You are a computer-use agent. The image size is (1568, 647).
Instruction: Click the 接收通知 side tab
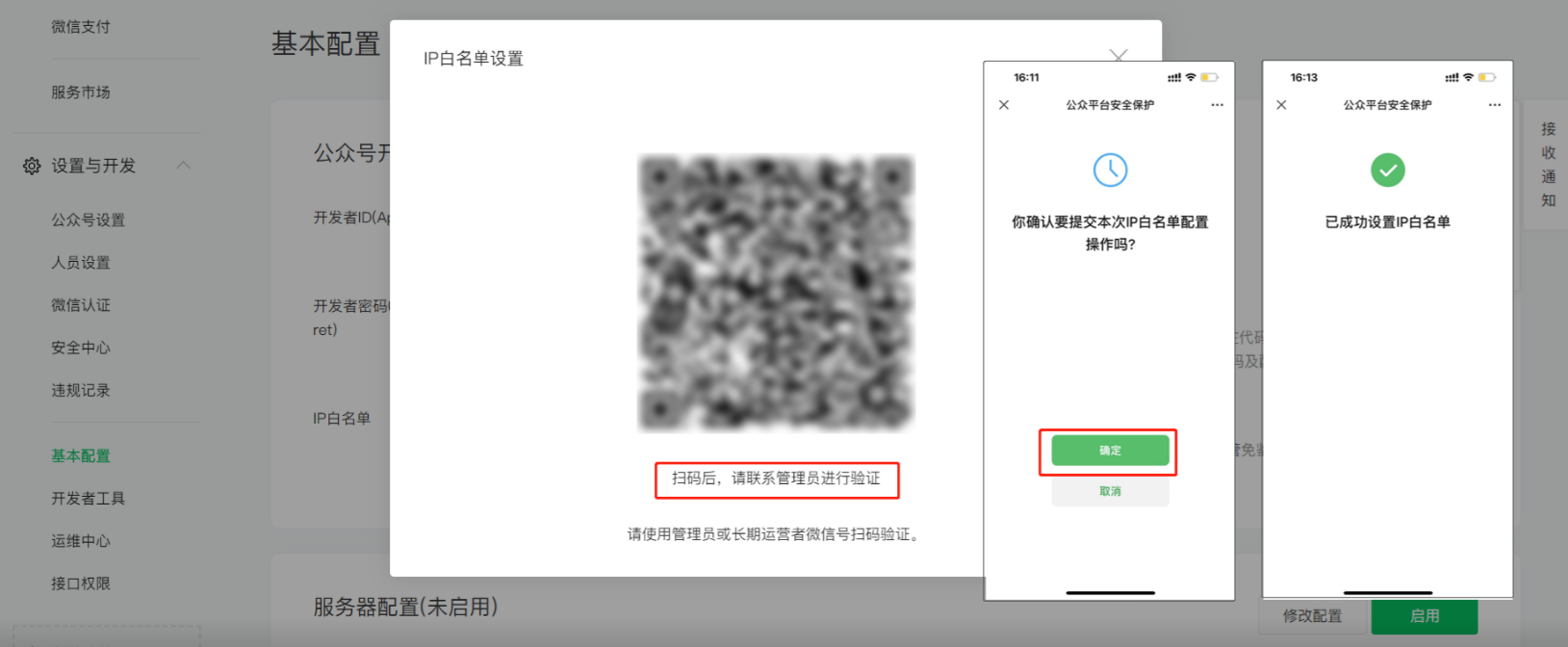pyautogui.click(x=1548, y=165)
